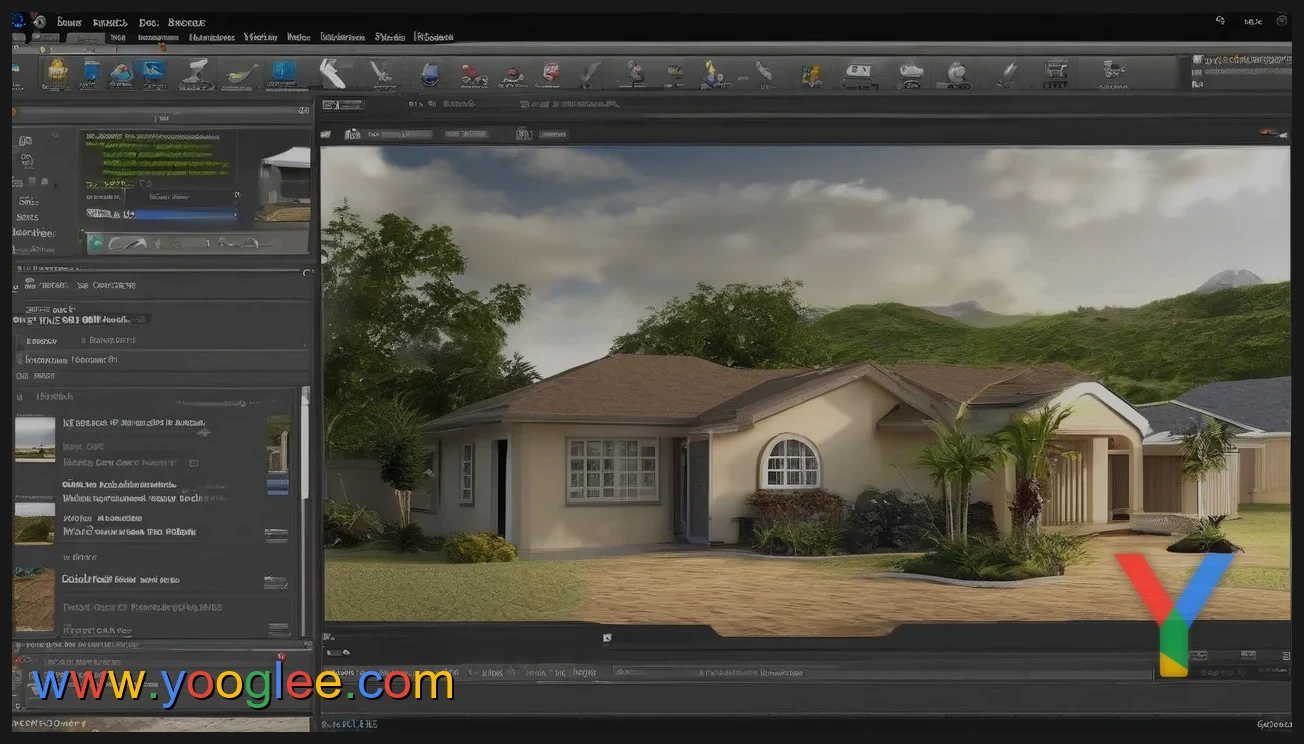Open the dropdown in the viewport's top toolbar
The height and width of the screenshot is (744, 1304).
468,132
